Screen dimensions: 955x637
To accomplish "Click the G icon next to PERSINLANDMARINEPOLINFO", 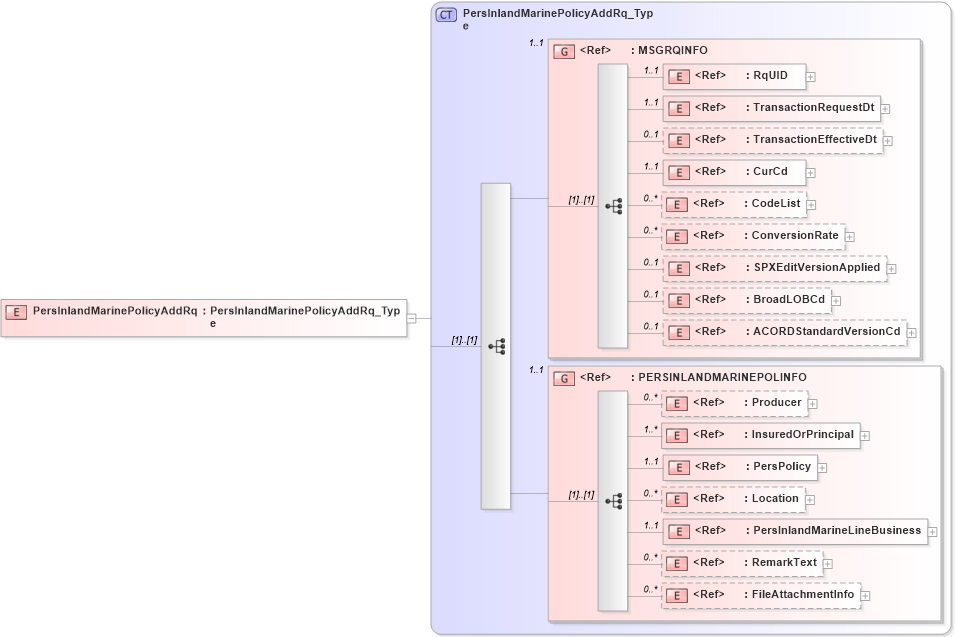I will (x=563, y=377).
